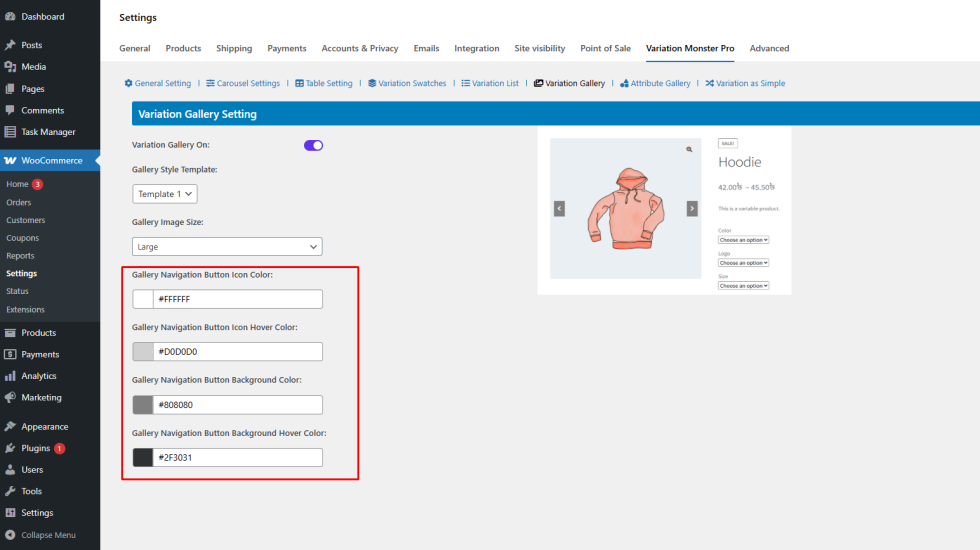Open WooCommerce Customers link

tap(26, 220)
